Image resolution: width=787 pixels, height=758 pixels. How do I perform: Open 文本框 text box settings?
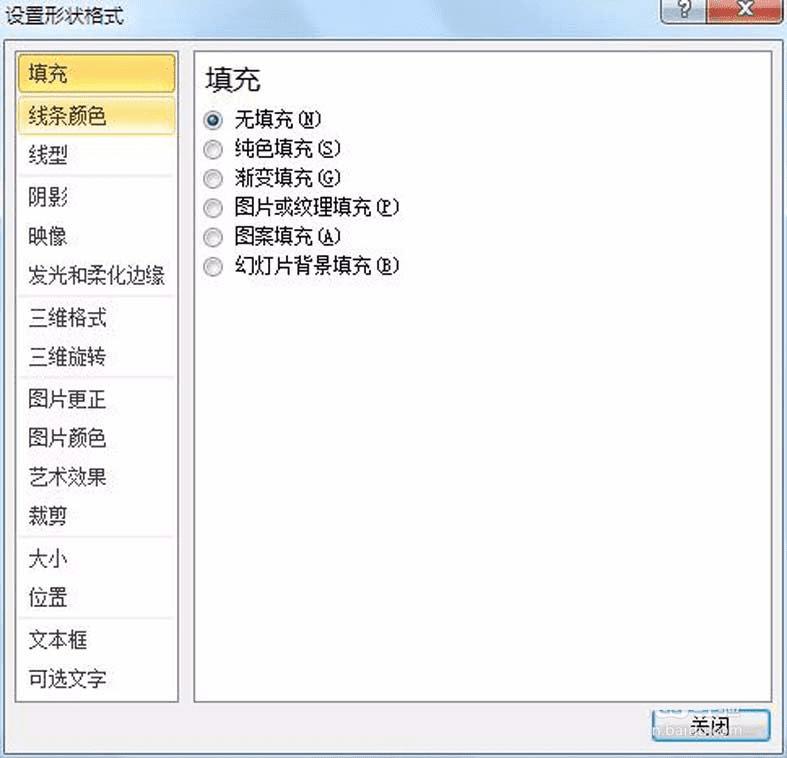[x=96, y=640]
